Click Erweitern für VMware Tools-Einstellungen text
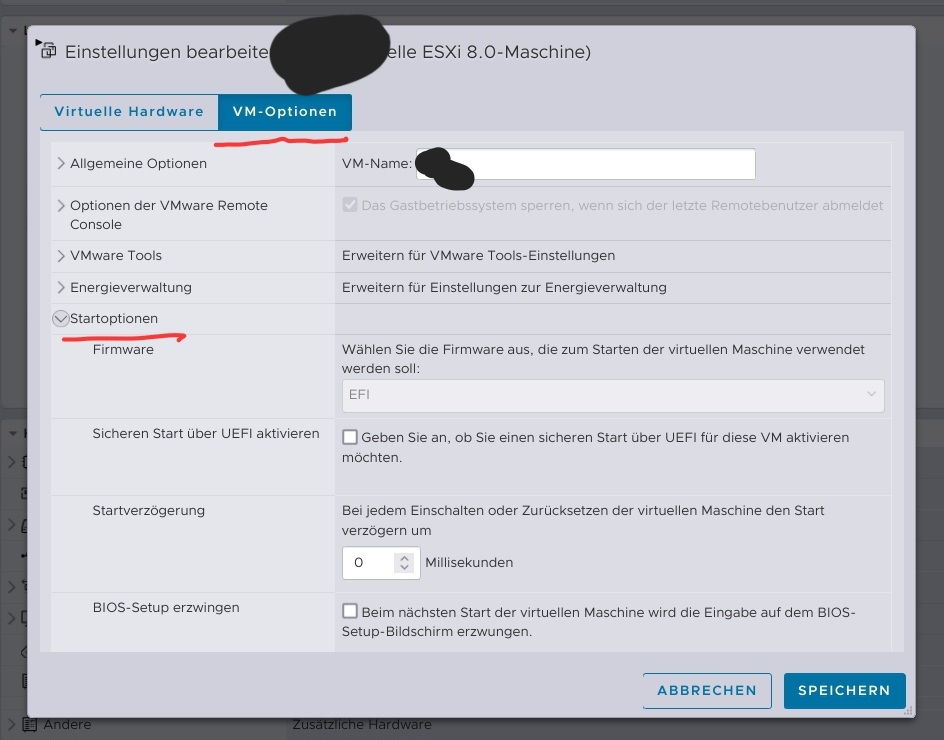 pyautogui.click(x=479, y=255)
